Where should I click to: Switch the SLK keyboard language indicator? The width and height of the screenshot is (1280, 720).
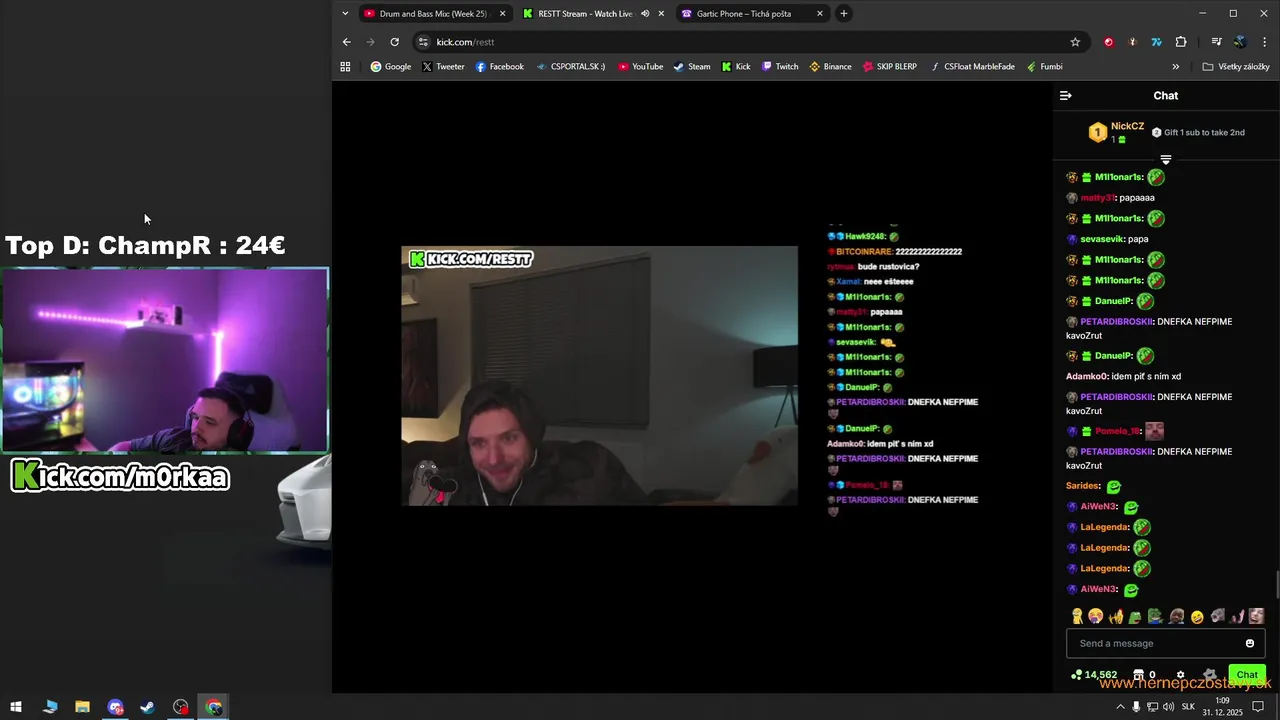(1188, 707)
